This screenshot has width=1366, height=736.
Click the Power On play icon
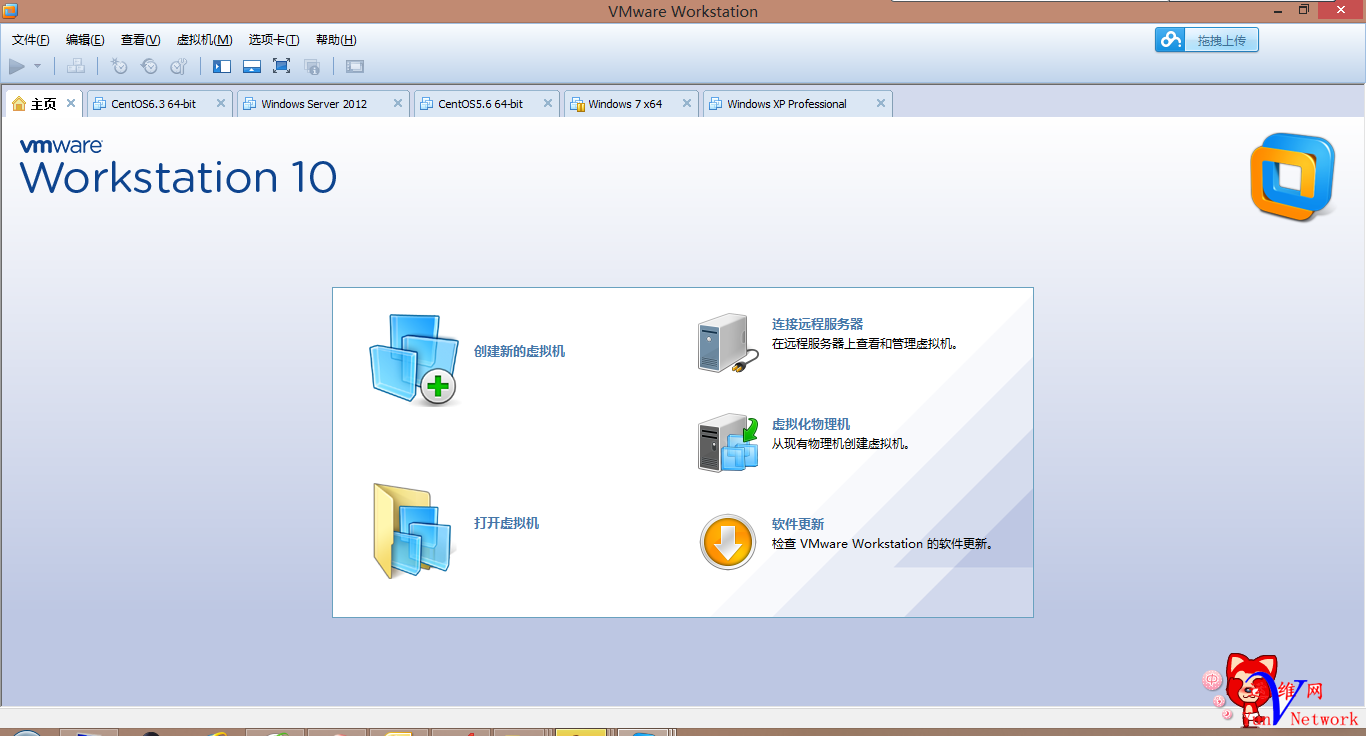(x=17, y=66)
